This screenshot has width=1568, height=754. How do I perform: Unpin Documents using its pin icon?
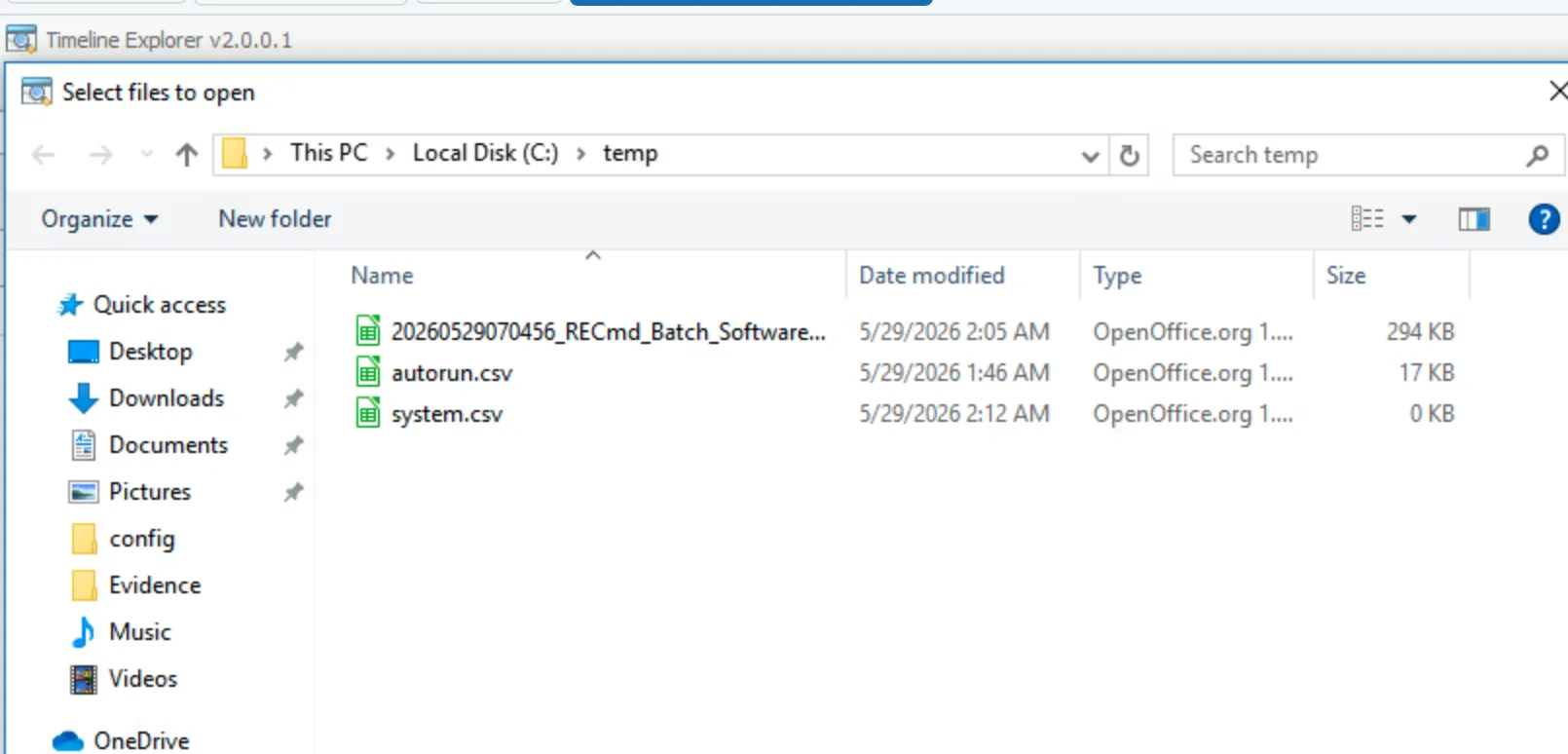(293, 445)
